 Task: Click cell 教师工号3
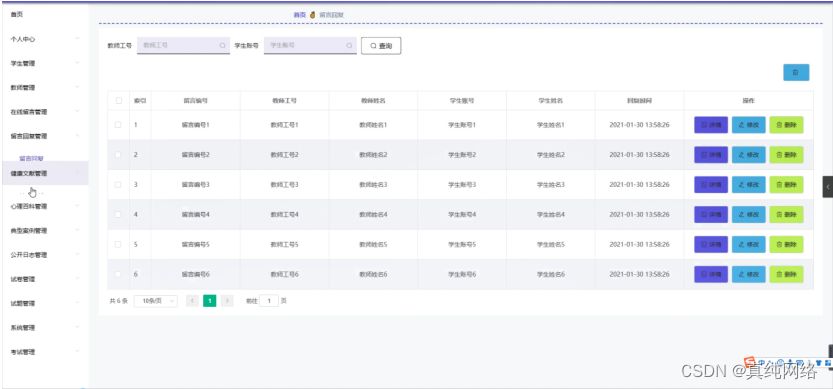tap(284, 184)
